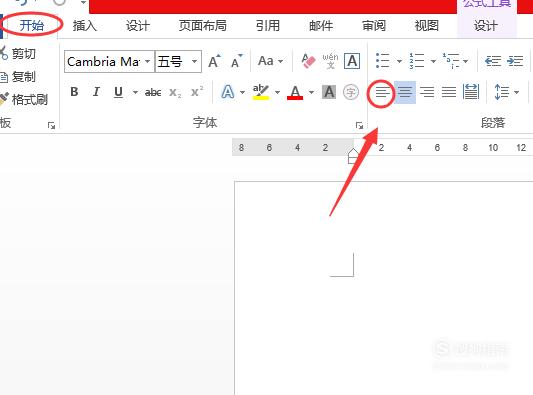Click the ruler first line indent marker

pos(353,152)
